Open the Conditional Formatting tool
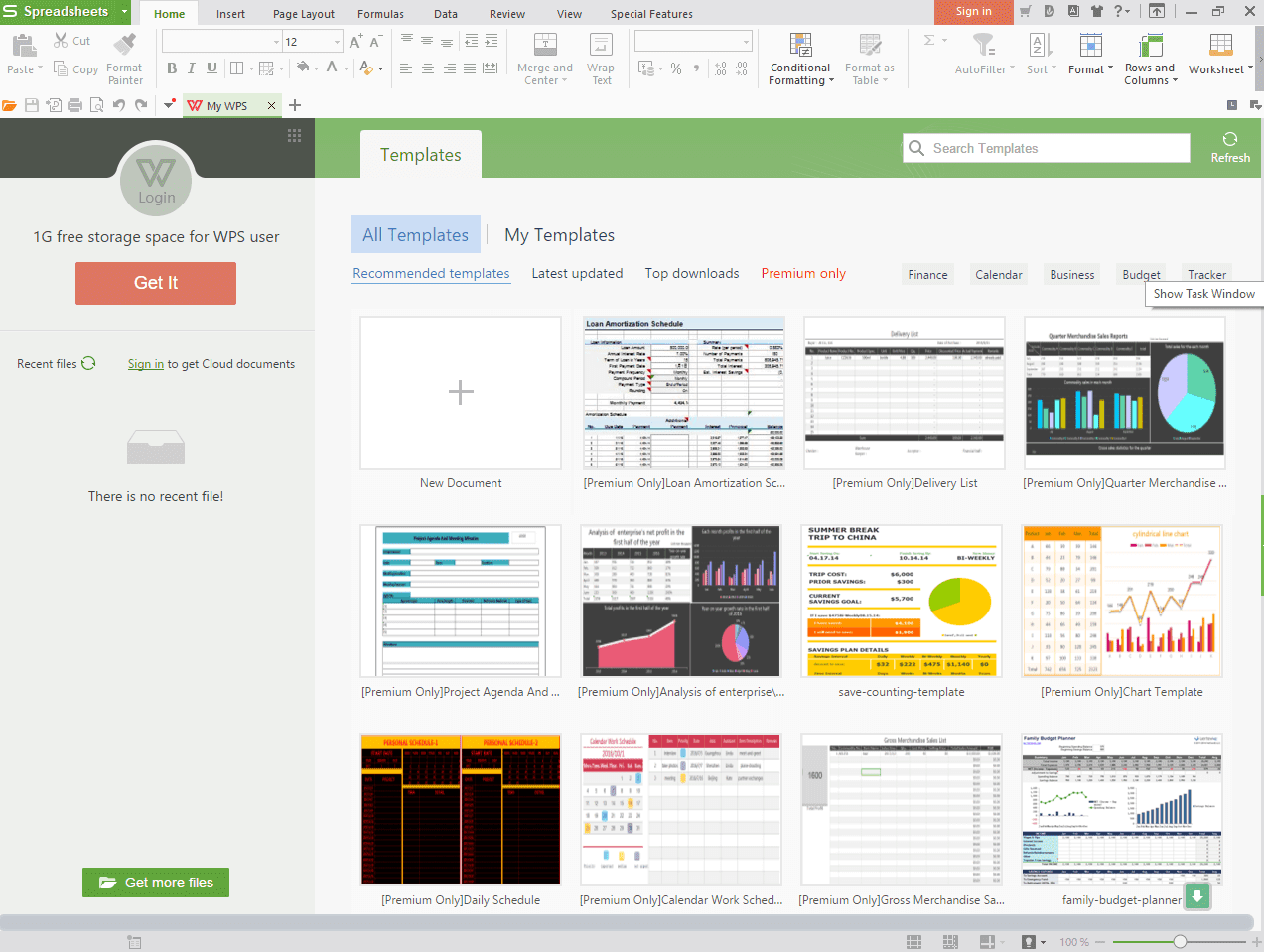Viewport: 1264px width, 952px height. tap(800, 59)
